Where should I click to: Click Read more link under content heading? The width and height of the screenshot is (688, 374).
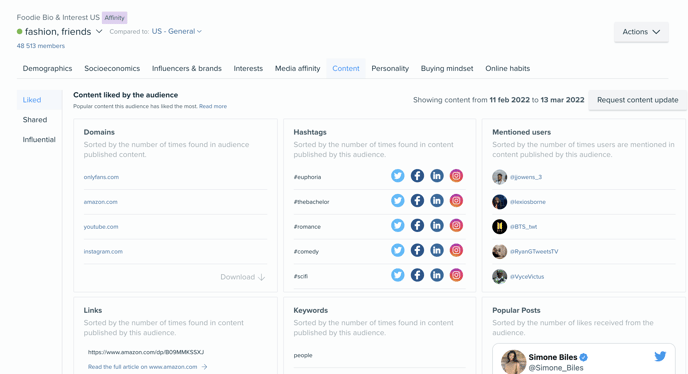point(213,106)
